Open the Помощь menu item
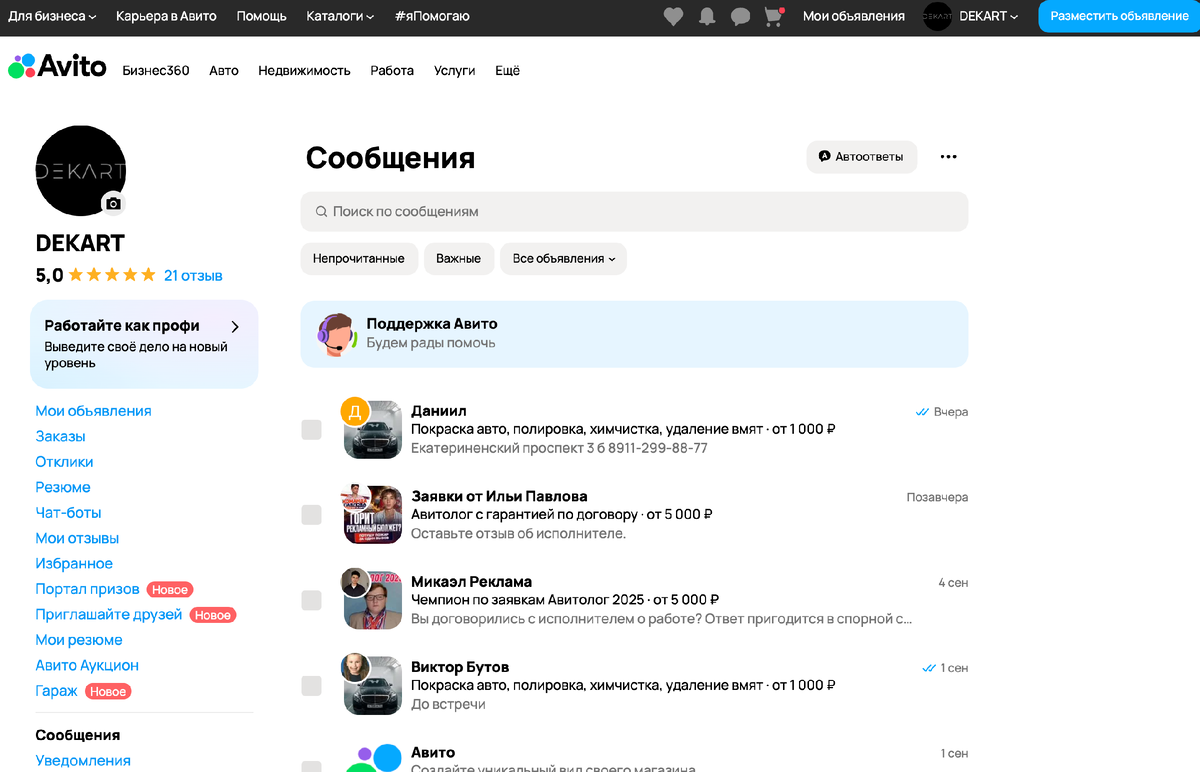This screenshot has width=1200, height=772. [261, 16]
